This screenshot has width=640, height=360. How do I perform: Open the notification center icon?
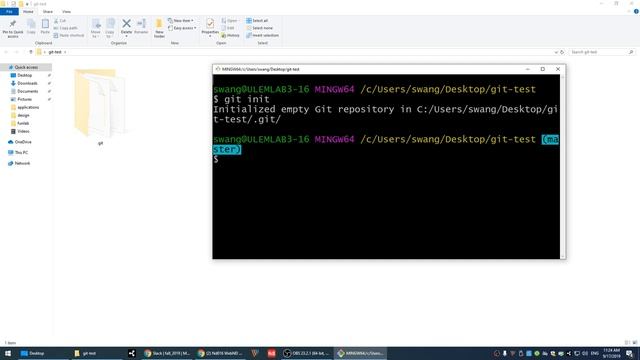point(630,353)
